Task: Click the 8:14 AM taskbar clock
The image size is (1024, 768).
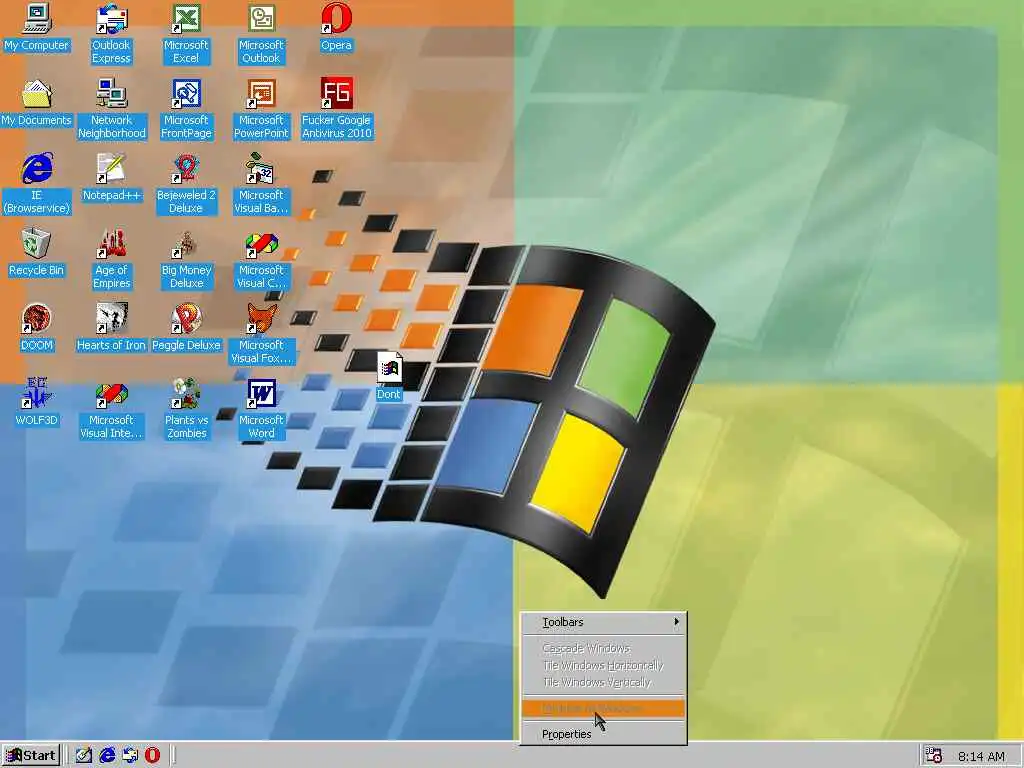Action: (x=981, y=757)
